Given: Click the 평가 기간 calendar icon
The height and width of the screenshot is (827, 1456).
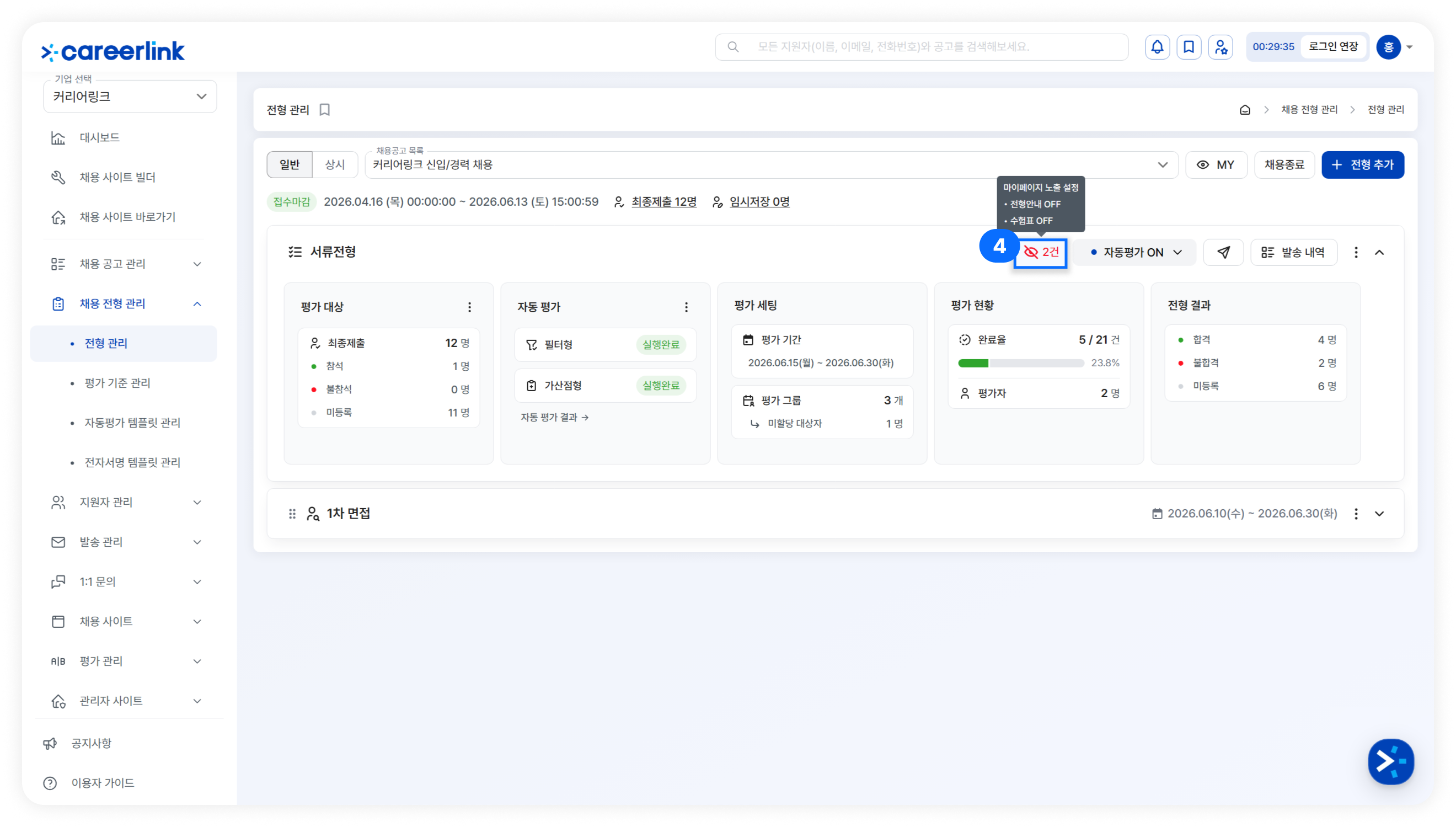Looking at the screenshot, I should tap(748, 340).
